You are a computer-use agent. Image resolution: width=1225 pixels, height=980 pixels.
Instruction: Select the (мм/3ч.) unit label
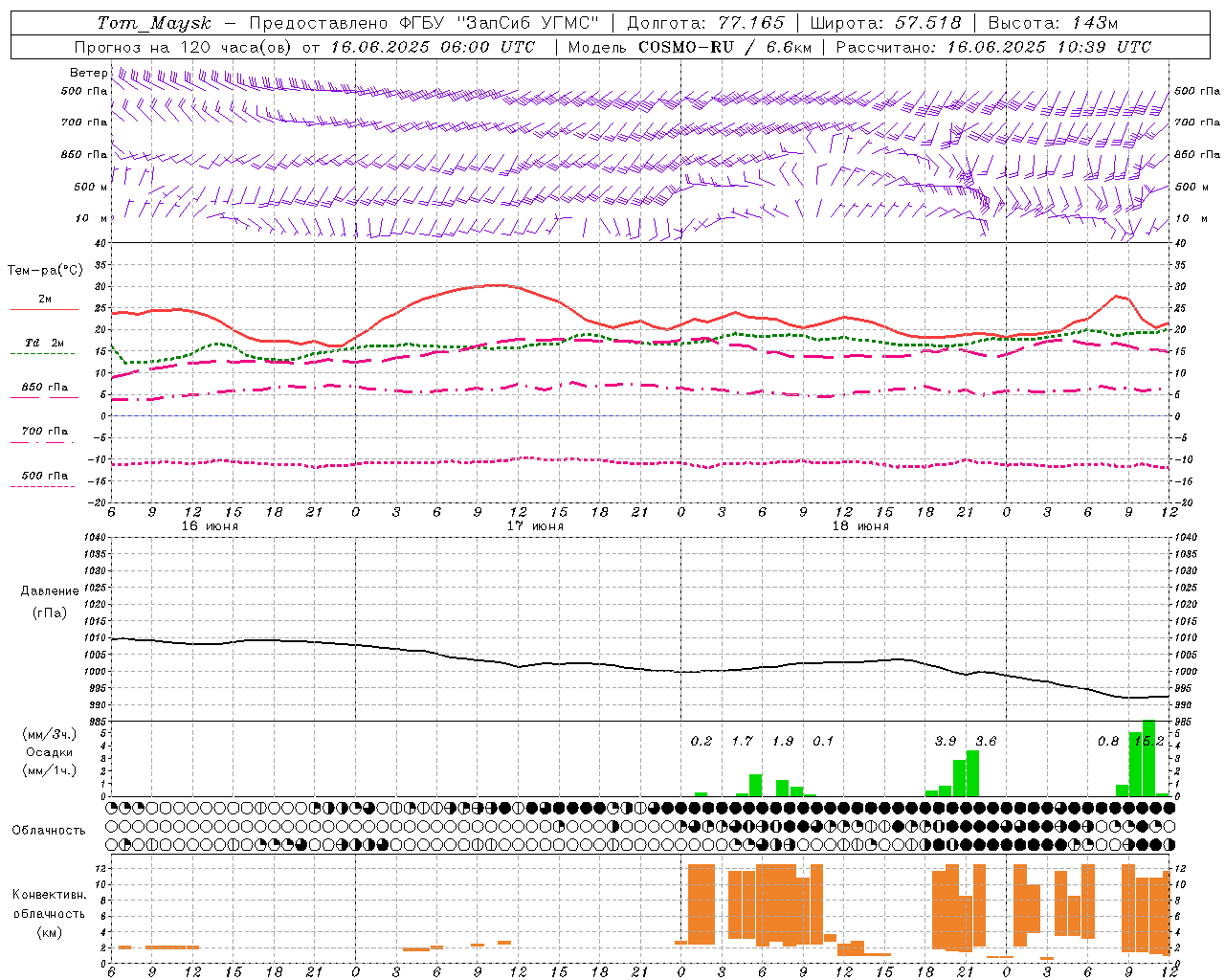50,734
